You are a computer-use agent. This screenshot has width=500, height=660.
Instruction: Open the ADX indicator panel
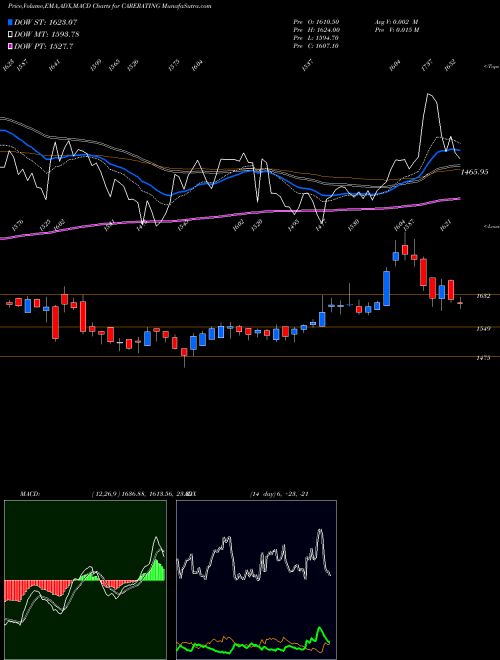click(x=256, y=580)
